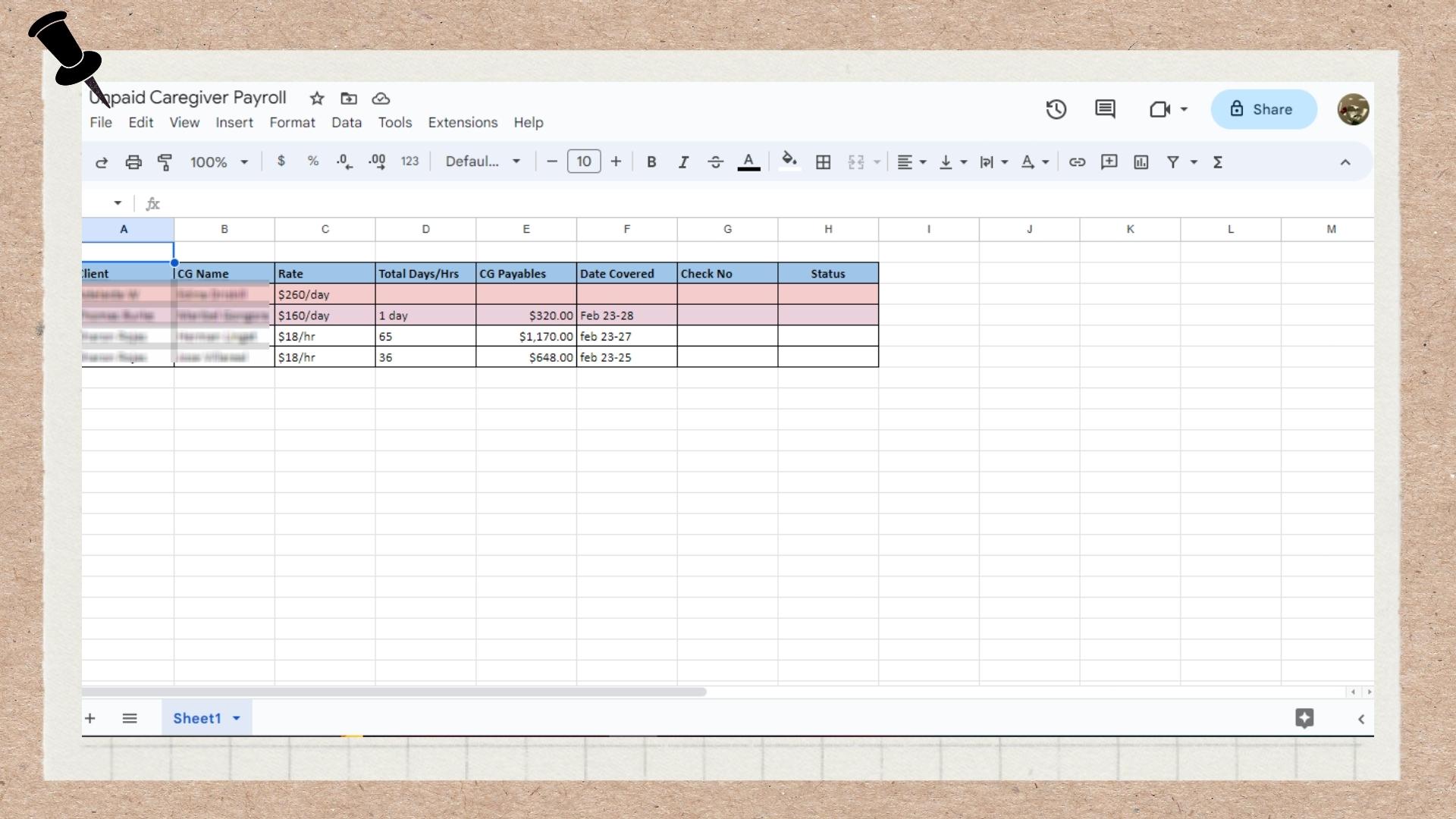Click the insert chart icon

[x=1141, y=162]
